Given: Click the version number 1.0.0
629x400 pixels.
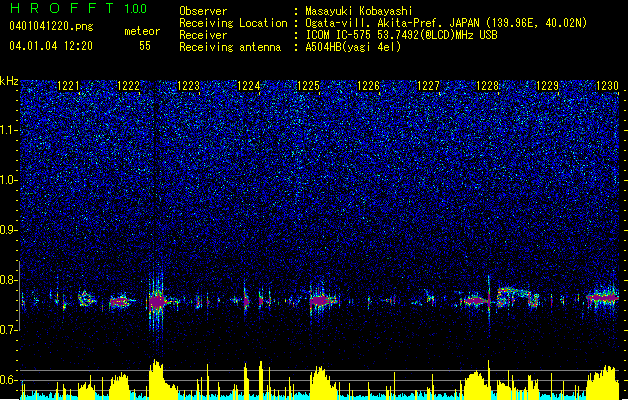Looking at the screenshot, I should click(136, 9).
